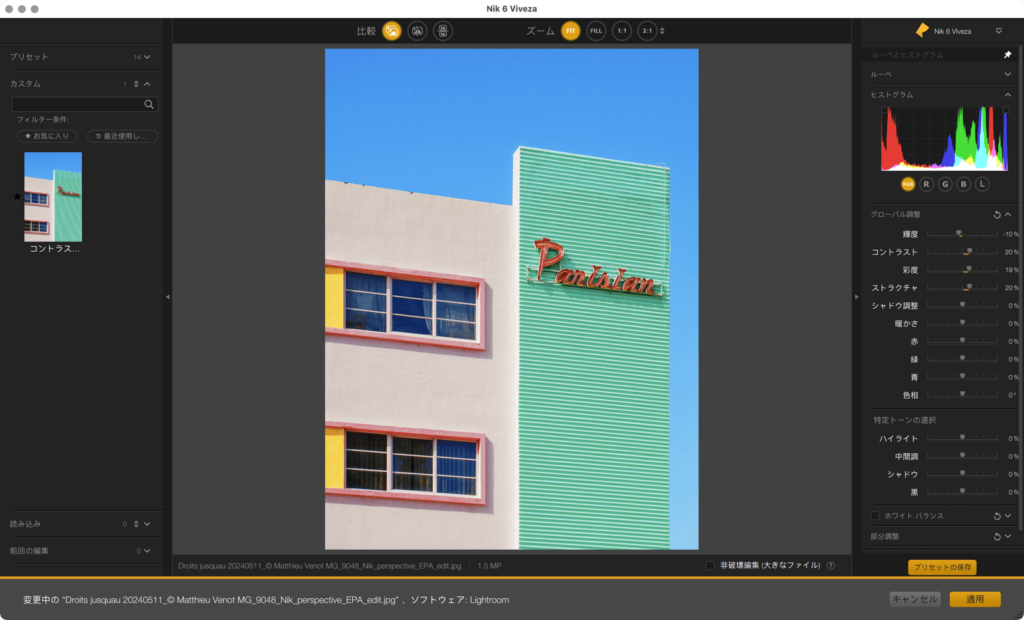Reset the ホワイト バランス section
The image size is (1024, 620).
997,516
